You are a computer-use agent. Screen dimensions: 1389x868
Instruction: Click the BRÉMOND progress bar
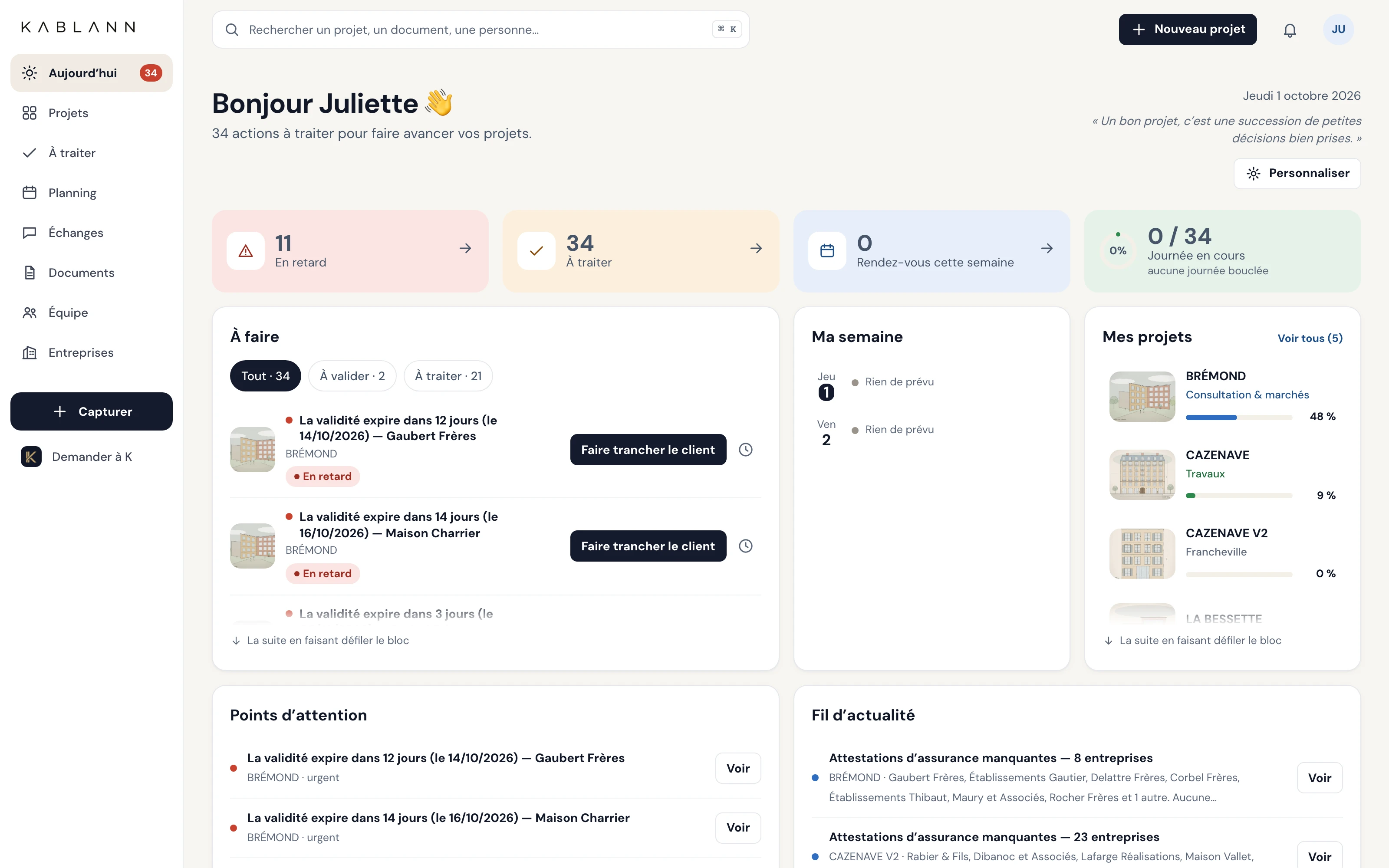1239,418
